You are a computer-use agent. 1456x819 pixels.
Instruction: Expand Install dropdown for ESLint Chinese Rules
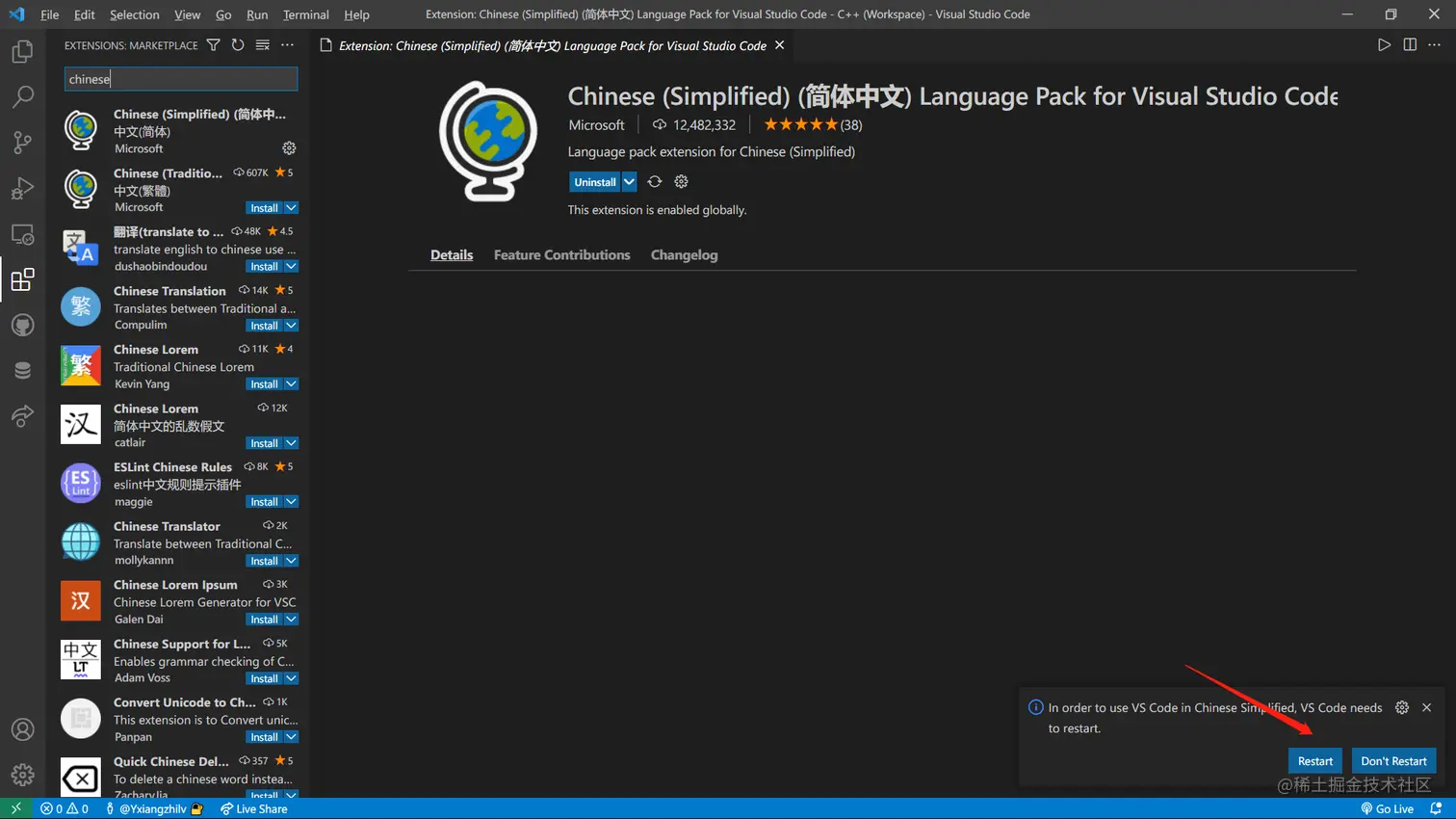pos(291,502)
